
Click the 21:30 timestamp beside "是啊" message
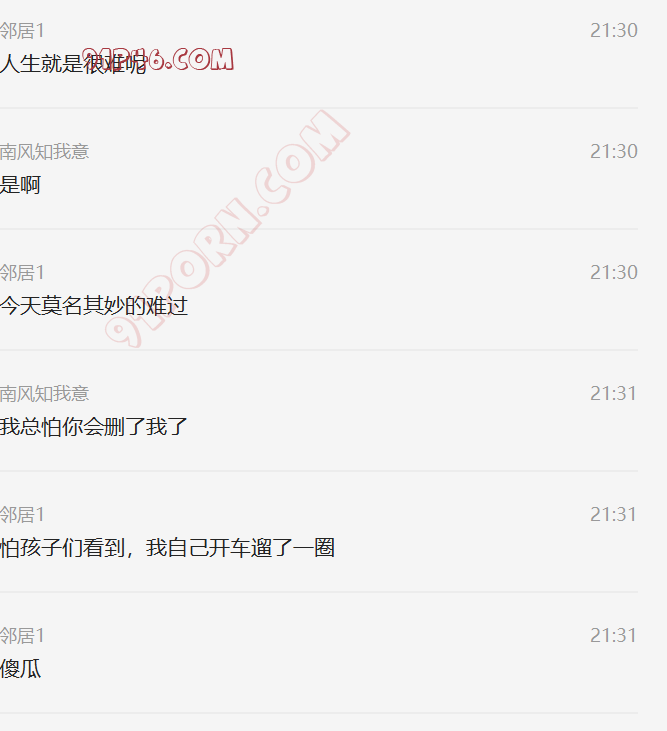613,152
